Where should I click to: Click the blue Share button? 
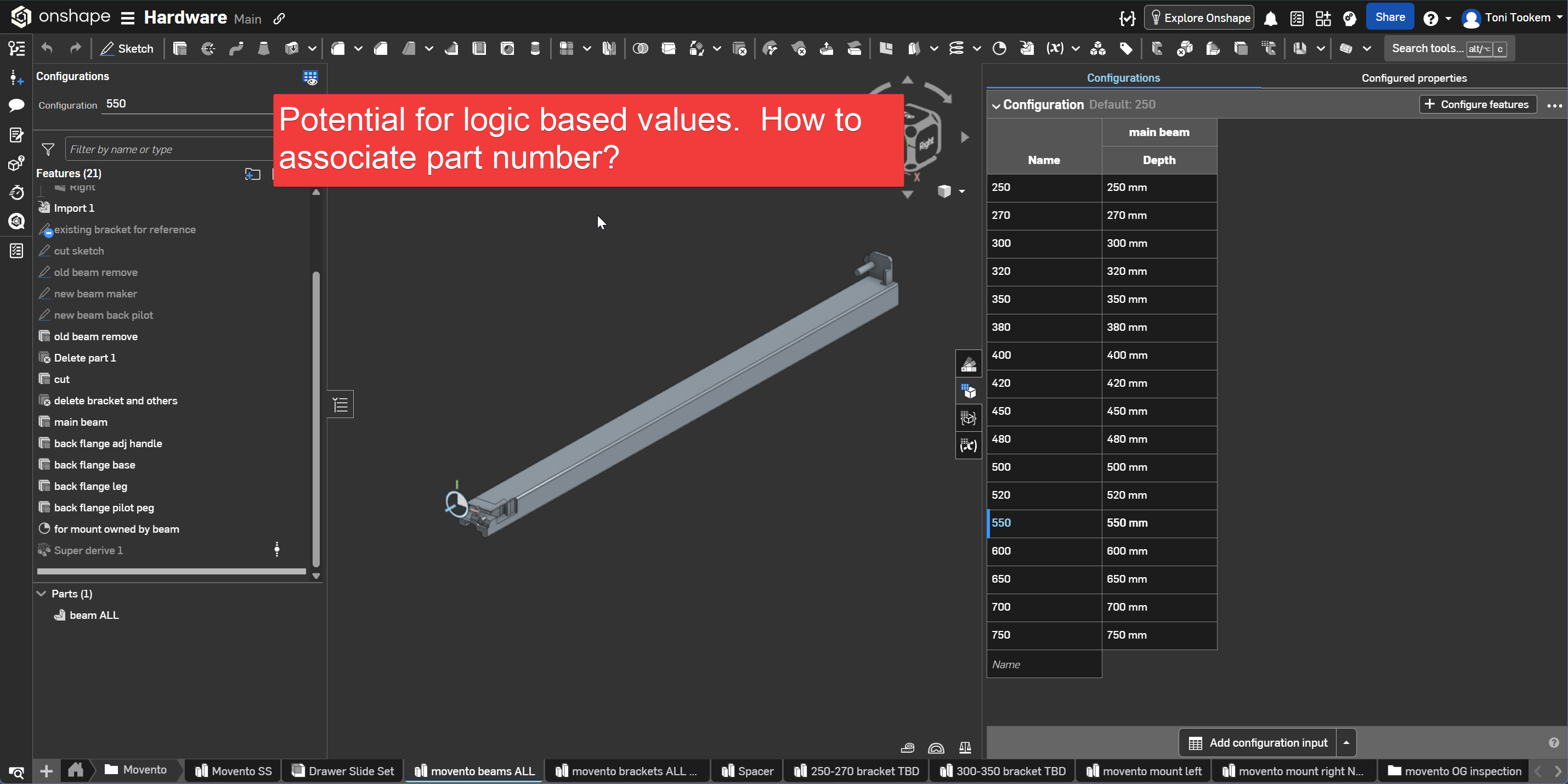tap(1390, 17)
